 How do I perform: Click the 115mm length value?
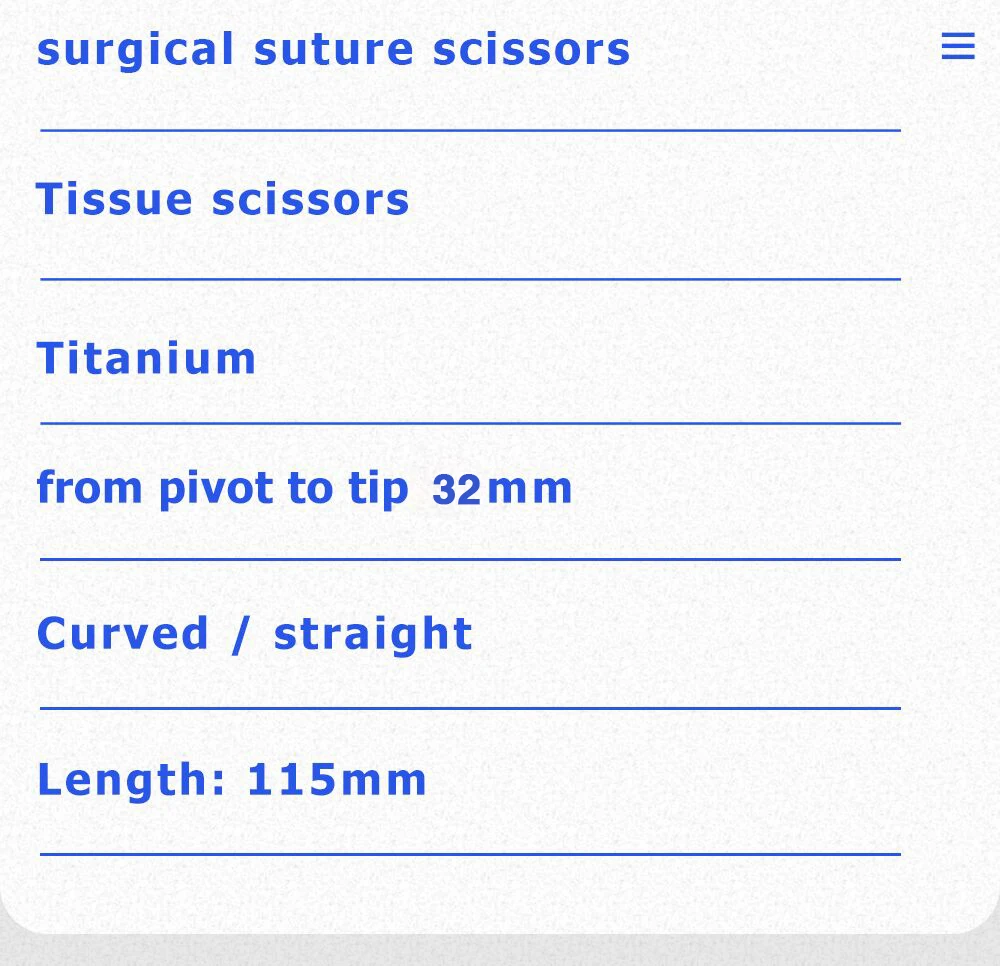(x=337, y=779)
